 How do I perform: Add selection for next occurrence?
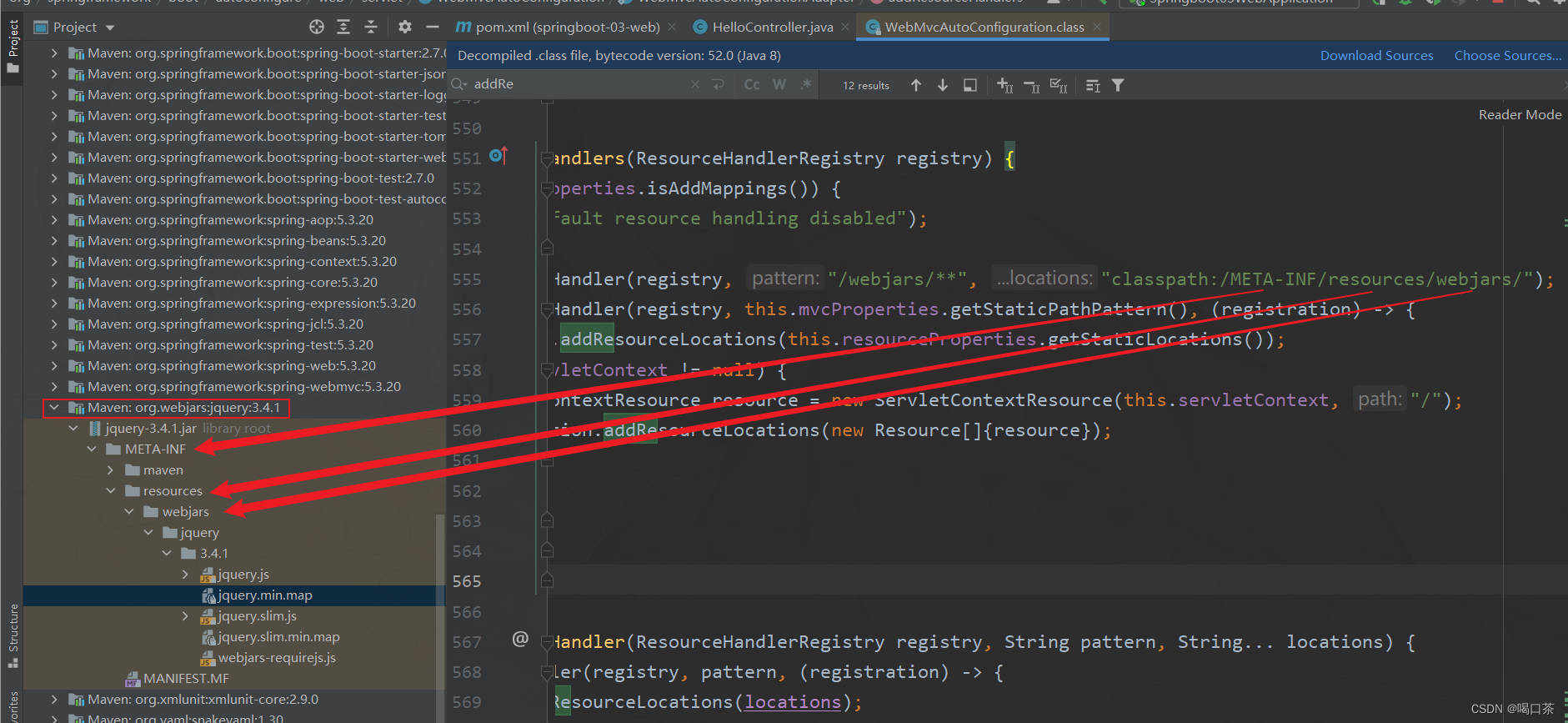pyautogui.click(x=1004, y=85)
